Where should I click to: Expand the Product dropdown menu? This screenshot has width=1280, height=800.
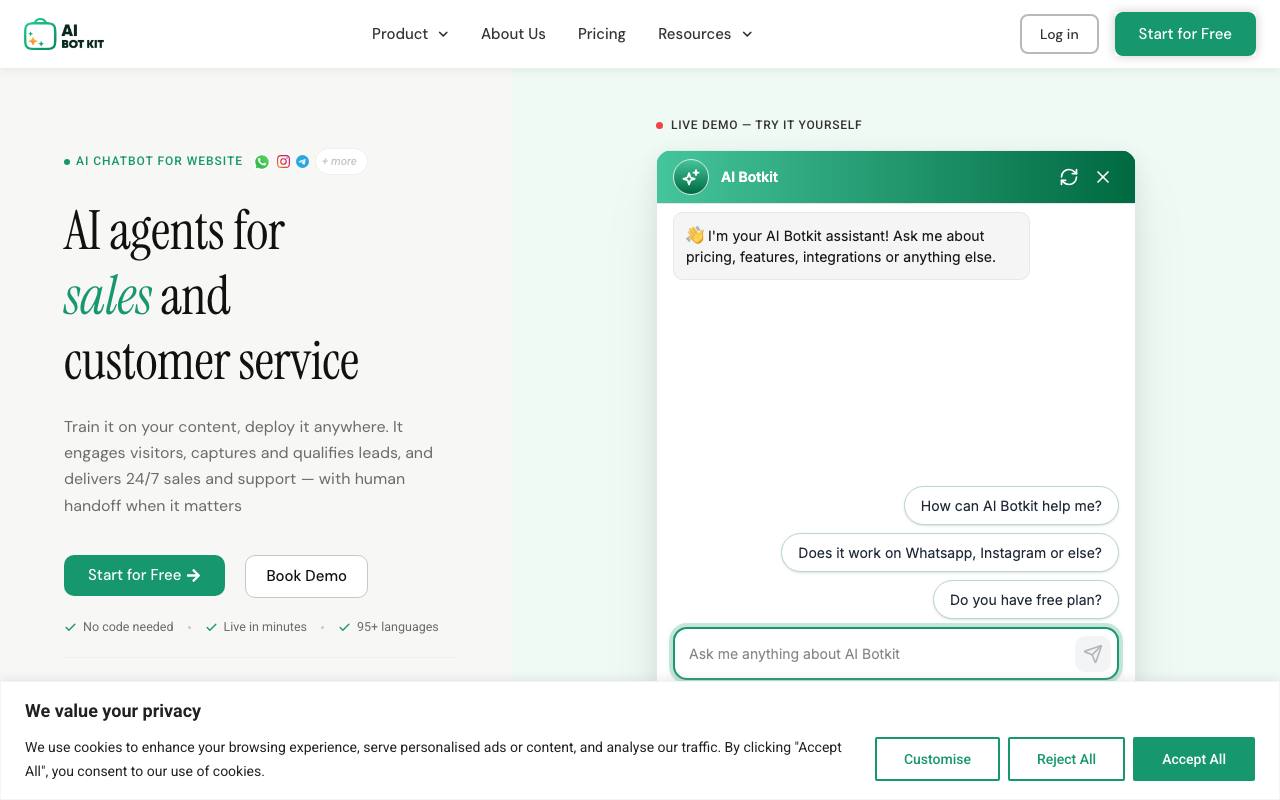click(x=410, y=34)
